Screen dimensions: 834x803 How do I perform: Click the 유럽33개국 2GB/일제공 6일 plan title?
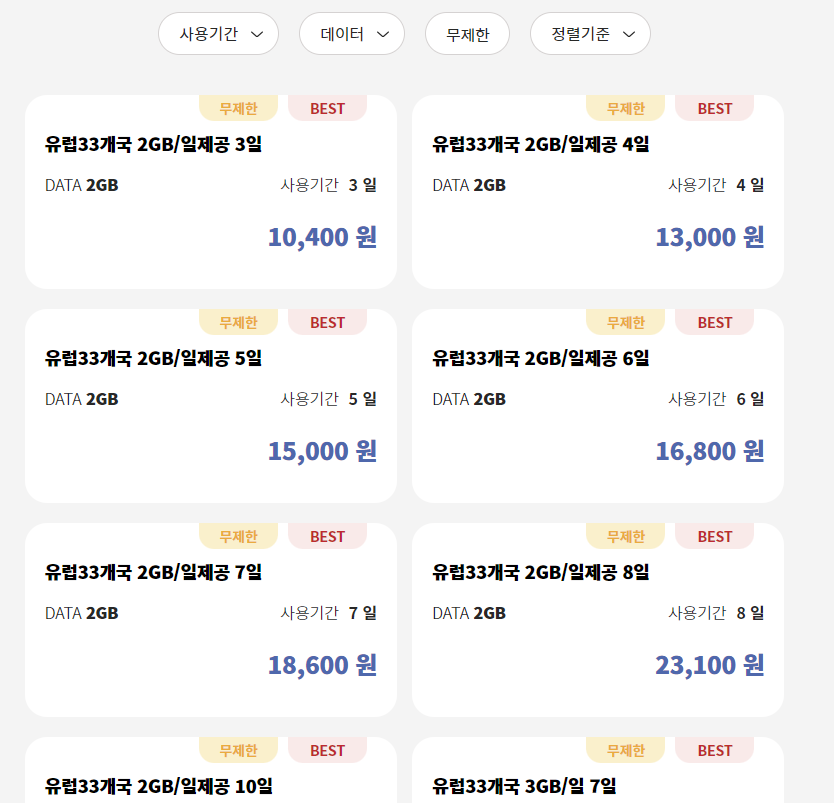(540, 358)
